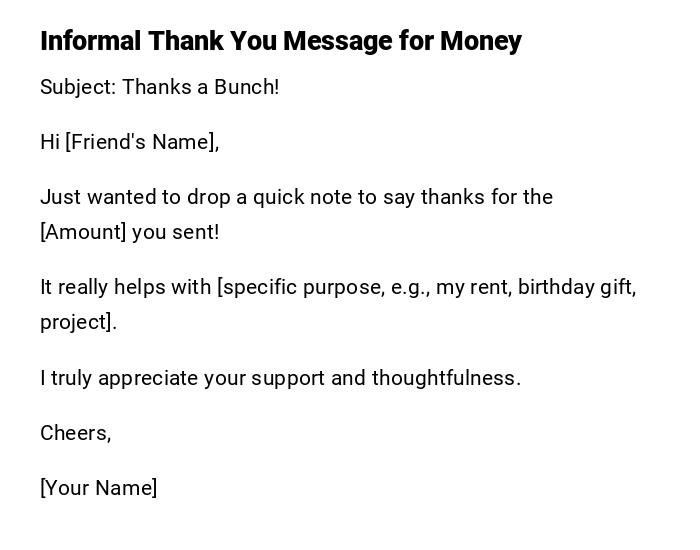Click the word 'thoughtfulness' in the message
This screenshot has height=550, width=700.
click(x=444, y=378)
